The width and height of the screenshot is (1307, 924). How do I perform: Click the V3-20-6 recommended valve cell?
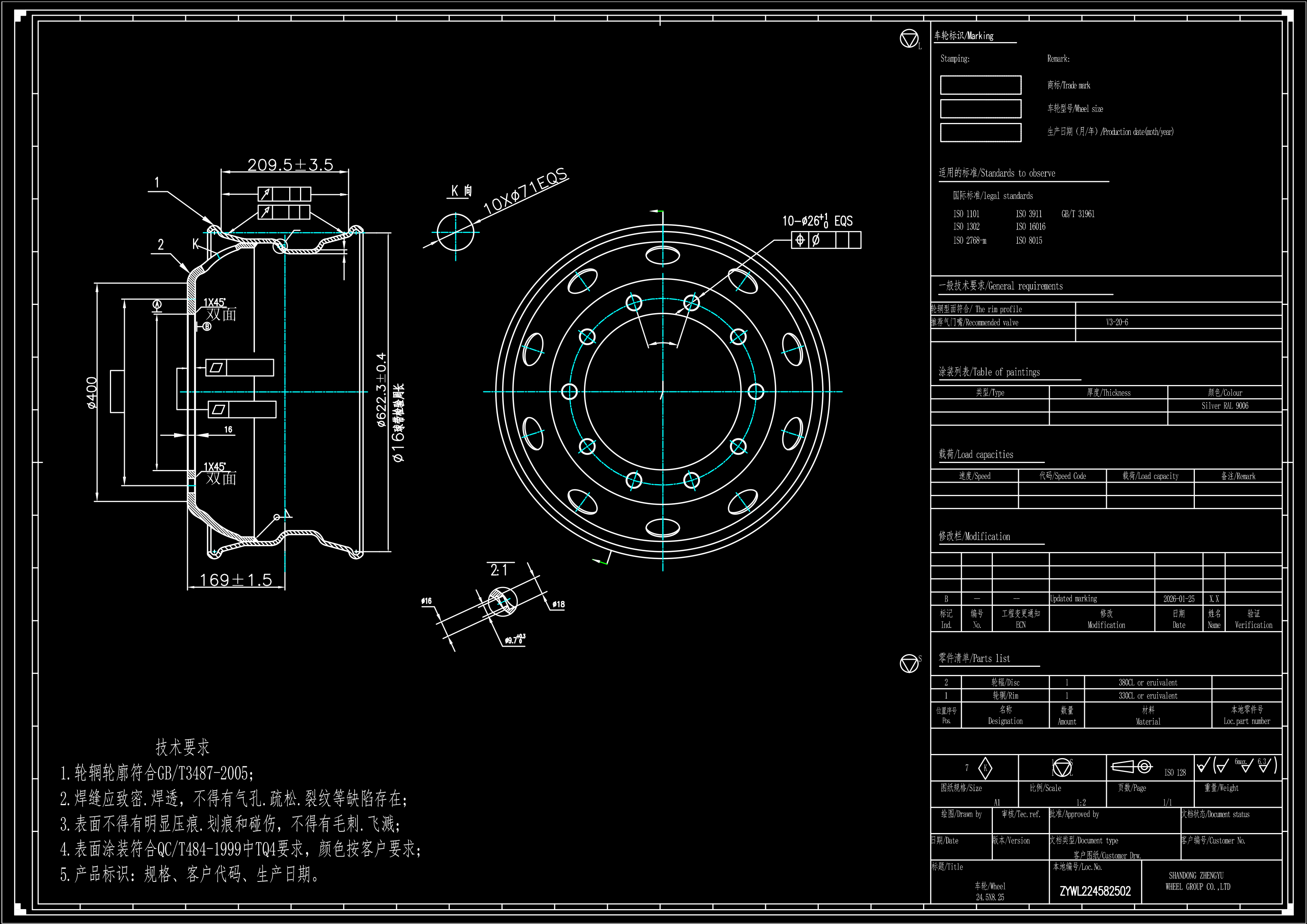coord(1117,322)
